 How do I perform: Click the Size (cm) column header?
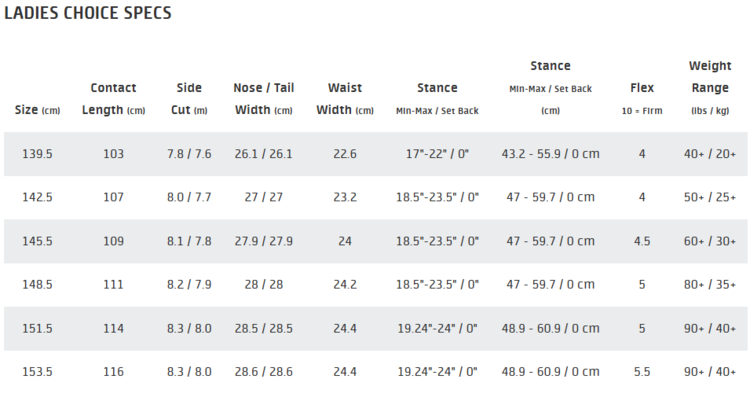tap(38, 110)
